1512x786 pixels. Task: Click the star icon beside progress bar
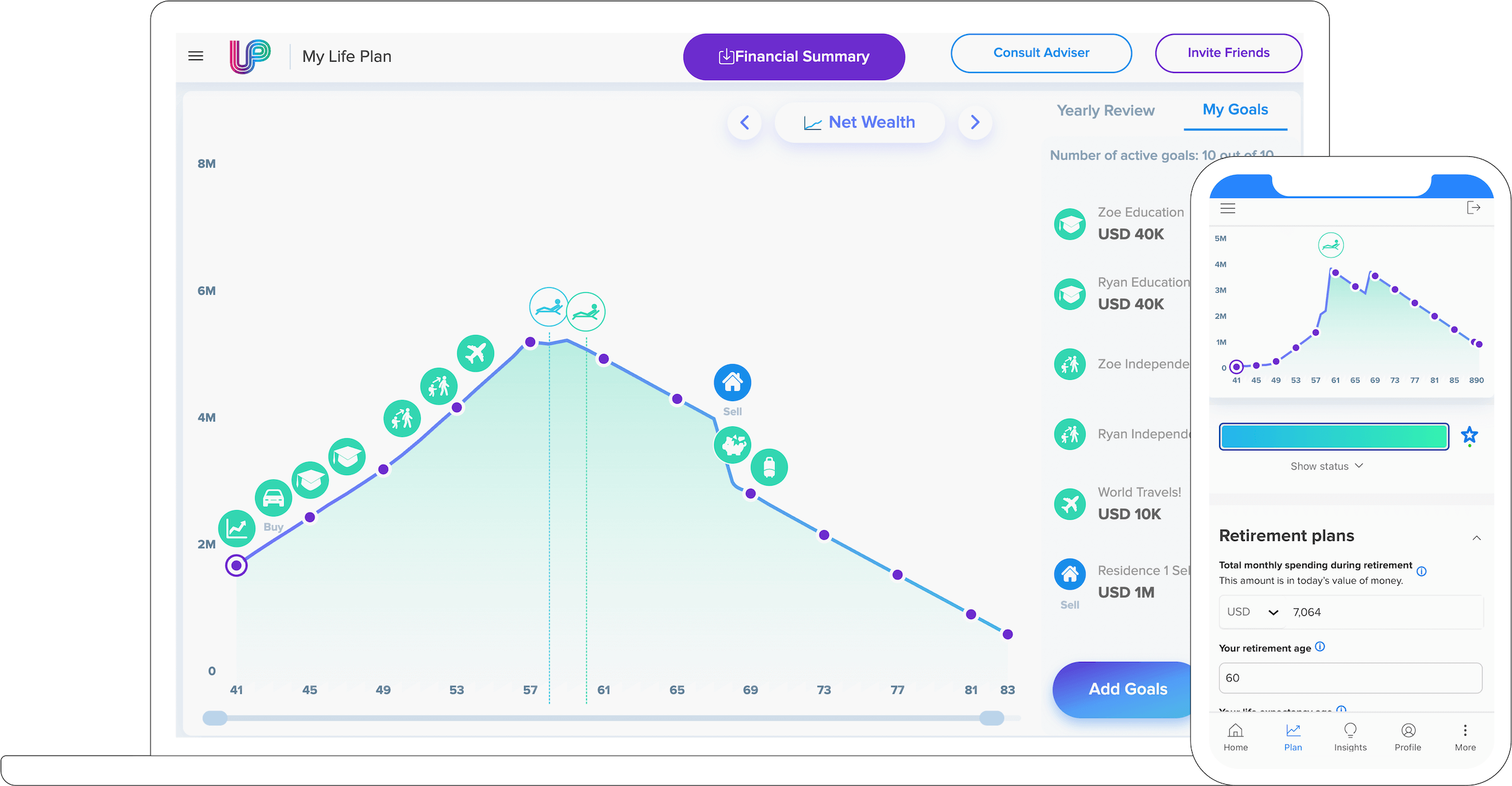(x=1469, y=435)
